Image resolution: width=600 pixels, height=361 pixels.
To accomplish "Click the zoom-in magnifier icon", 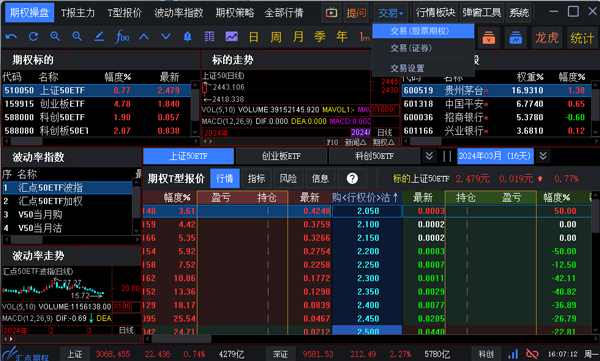I will (55, 37).
